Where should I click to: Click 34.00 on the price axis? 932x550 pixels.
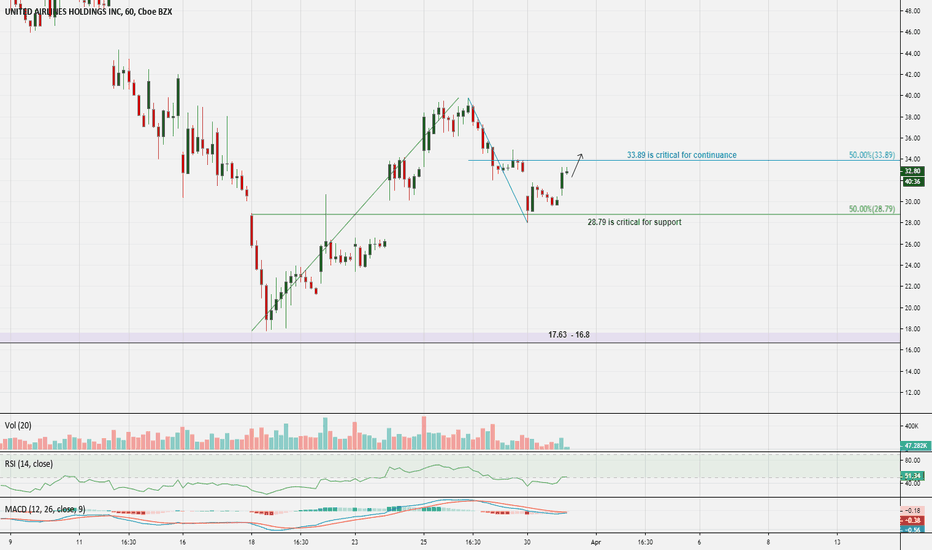click(x=912, y=159)
